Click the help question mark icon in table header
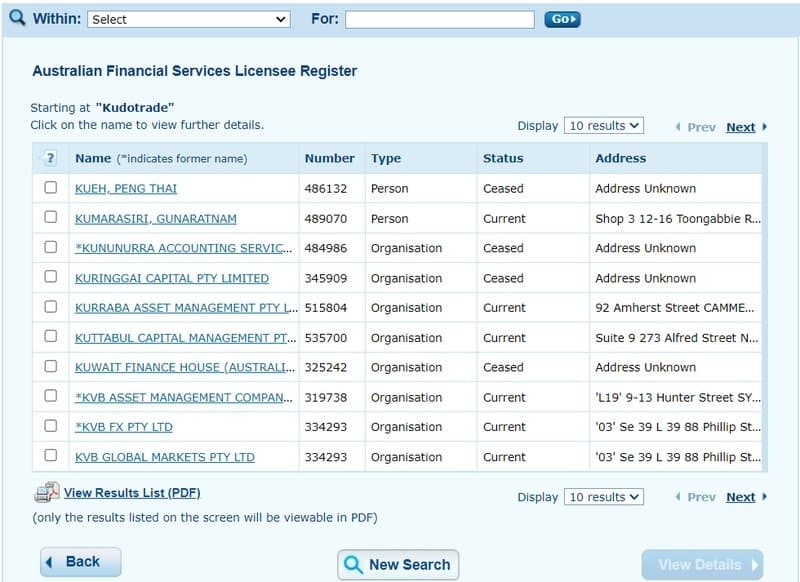 click(50, 158)
